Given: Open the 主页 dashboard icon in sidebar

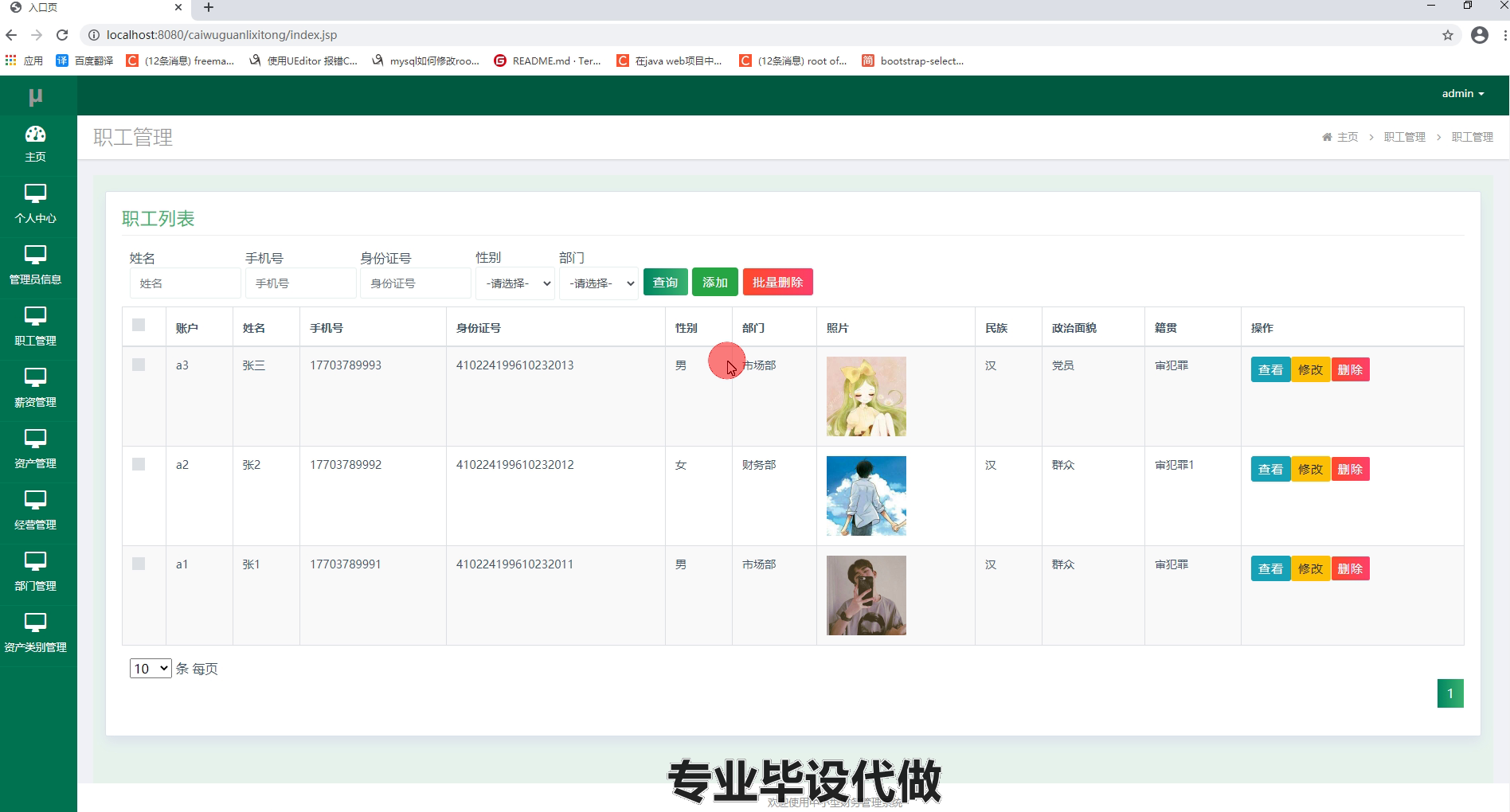Looking at the screenshot, I should click(35, 135).
